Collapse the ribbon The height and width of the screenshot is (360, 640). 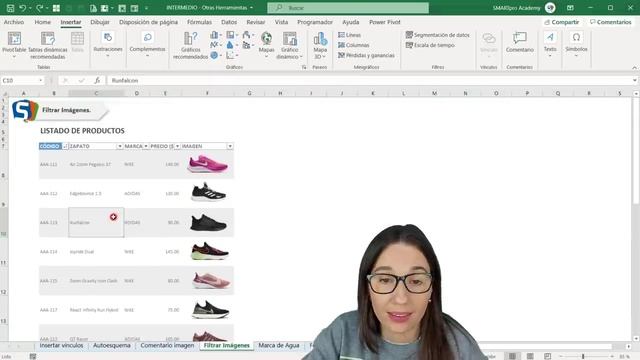click(x=634, y=67)
